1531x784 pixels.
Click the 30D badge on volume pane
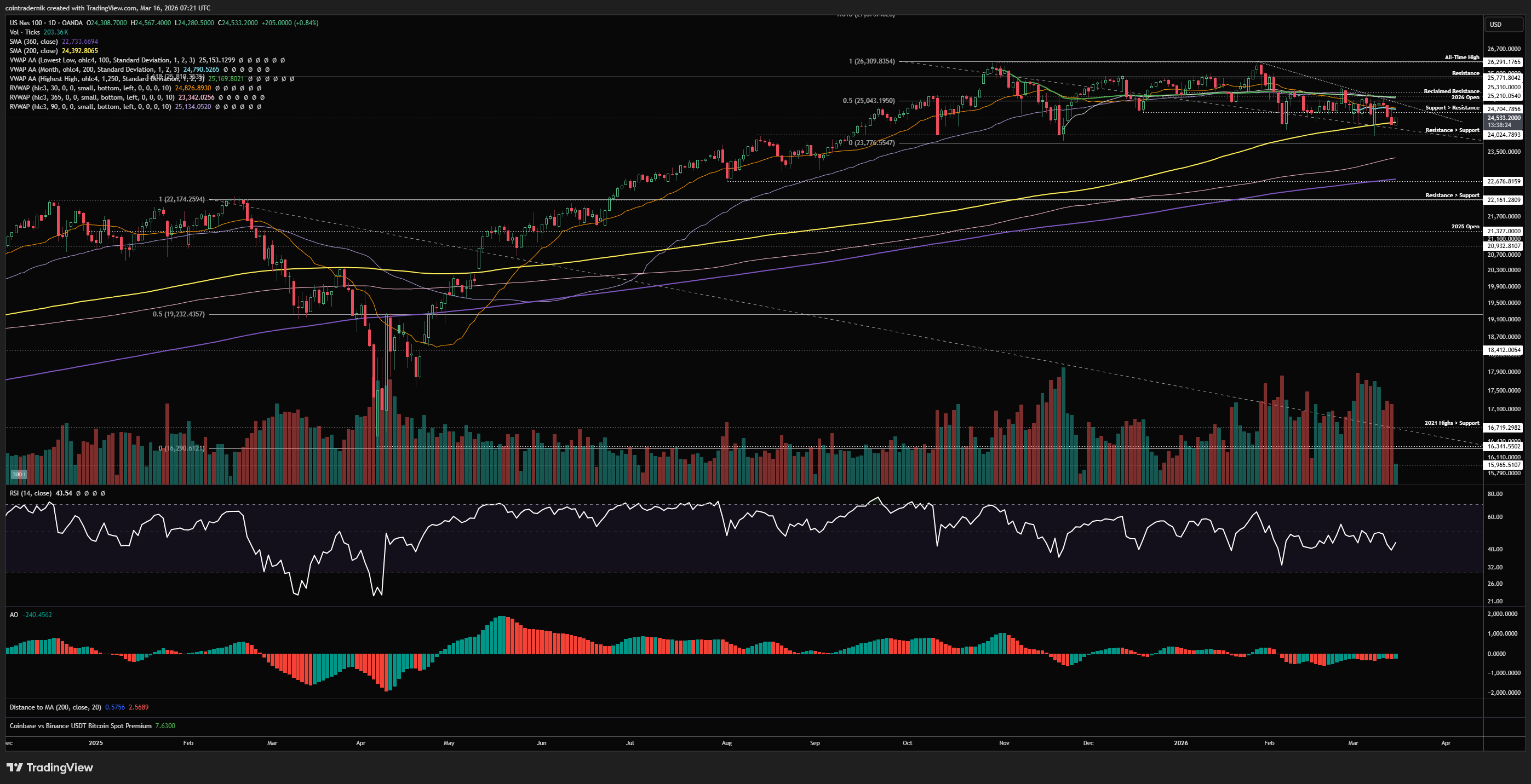click(x=19, y=474)
